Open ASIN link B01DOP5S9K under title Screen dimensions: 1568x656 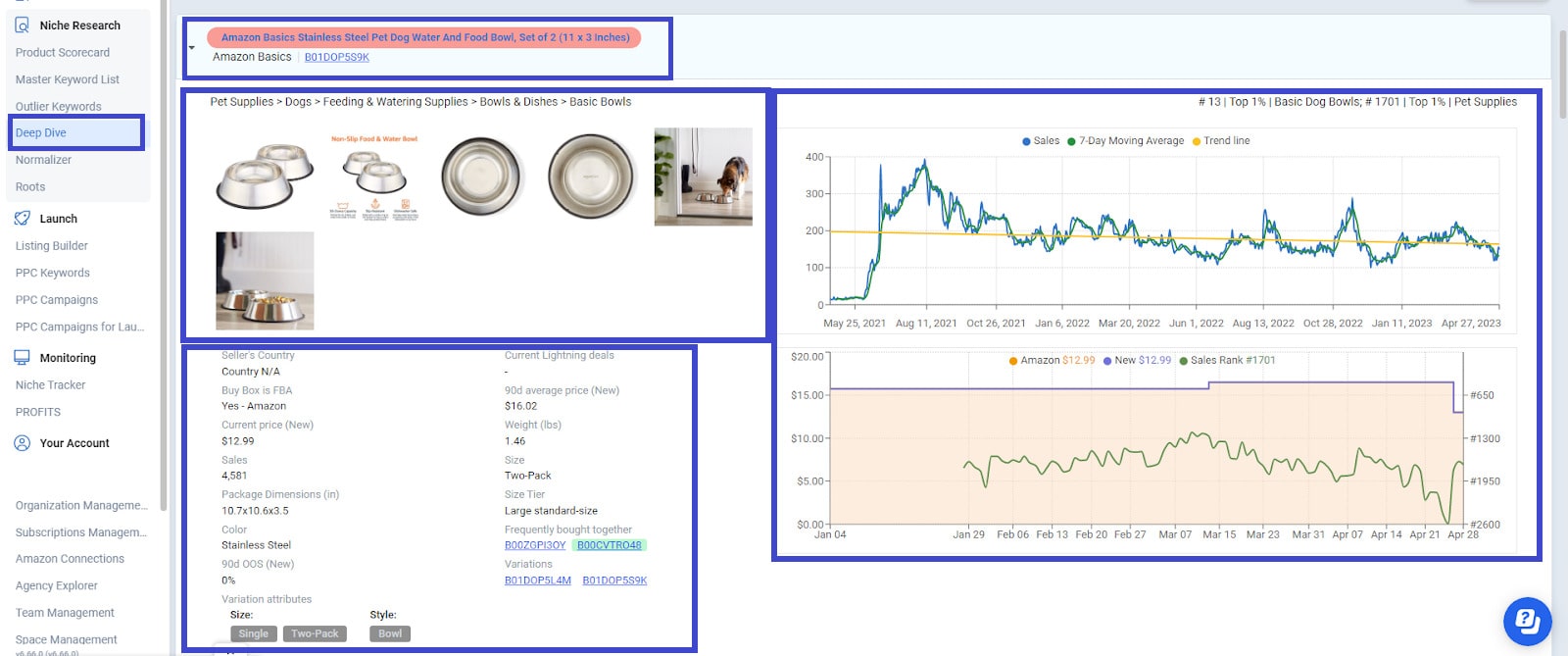click(x=337, y=57)
